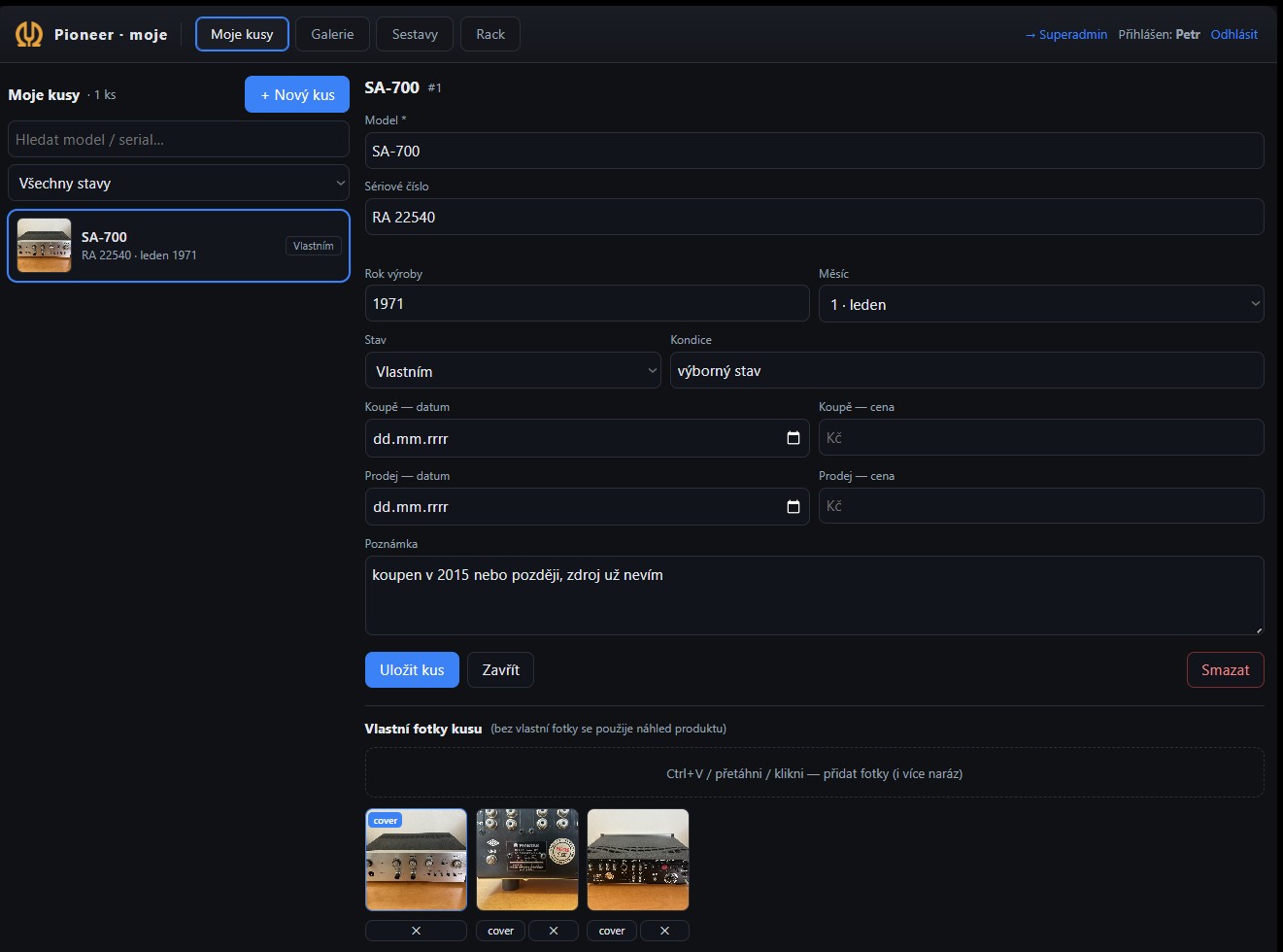Click the username Petr in header
1283x952 pixels.
1188,34
